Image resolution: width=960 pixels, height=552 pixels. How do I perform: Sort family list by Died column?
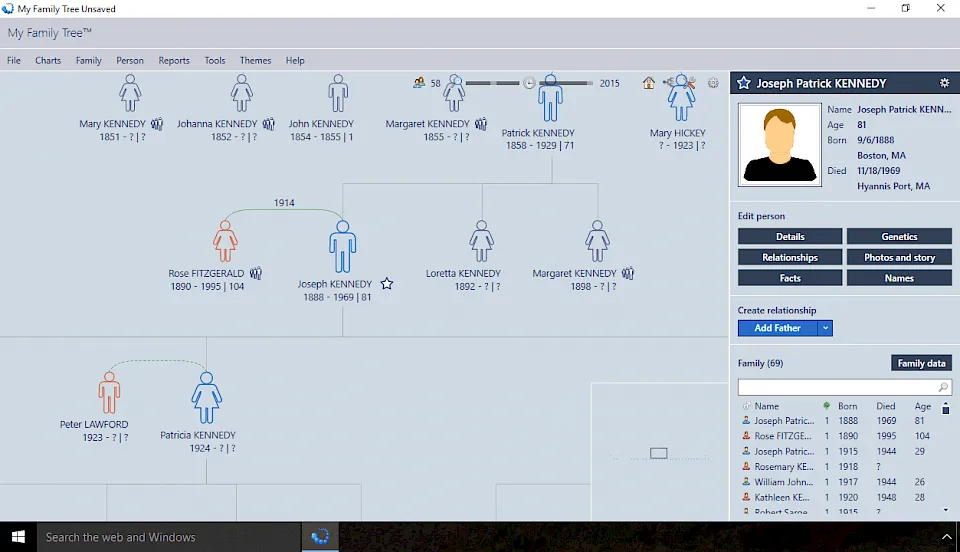(x=886, y=406)
